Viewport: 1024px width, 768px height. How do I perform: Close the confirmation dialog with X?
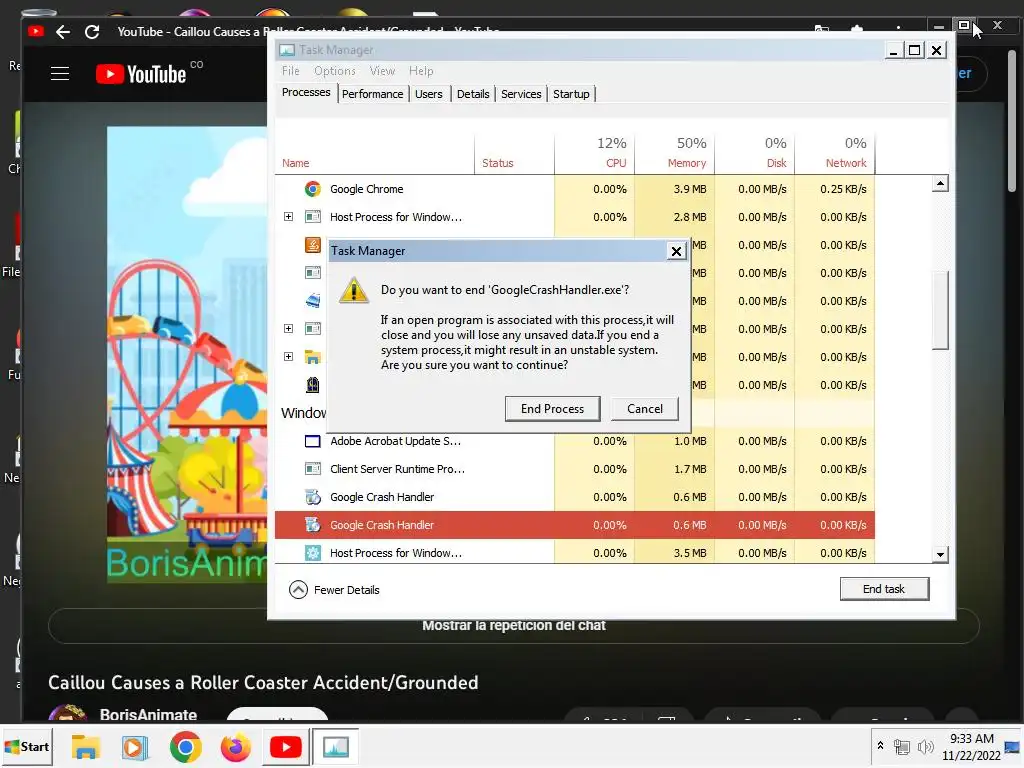point(676,251)
